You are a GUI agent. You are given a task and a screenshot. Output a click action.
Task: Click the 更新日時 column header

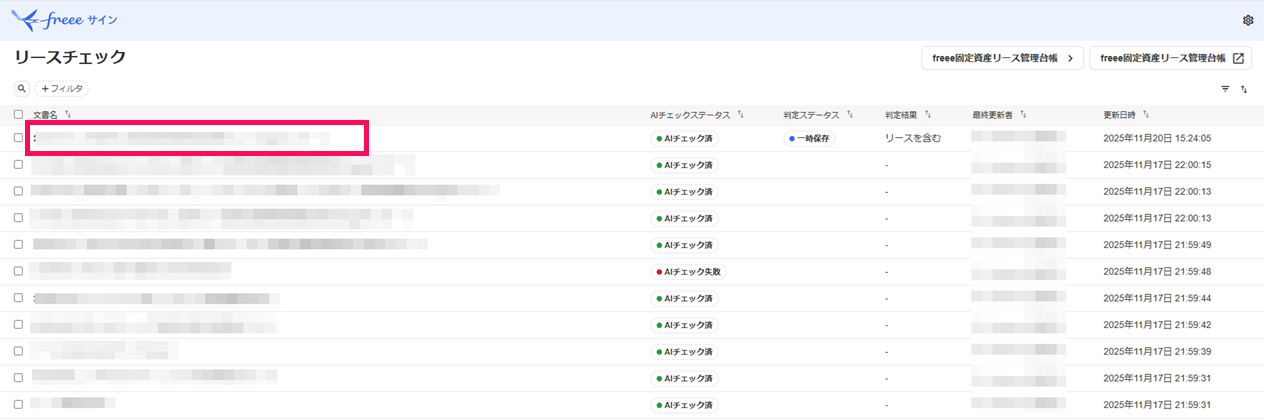(1119, 115)
